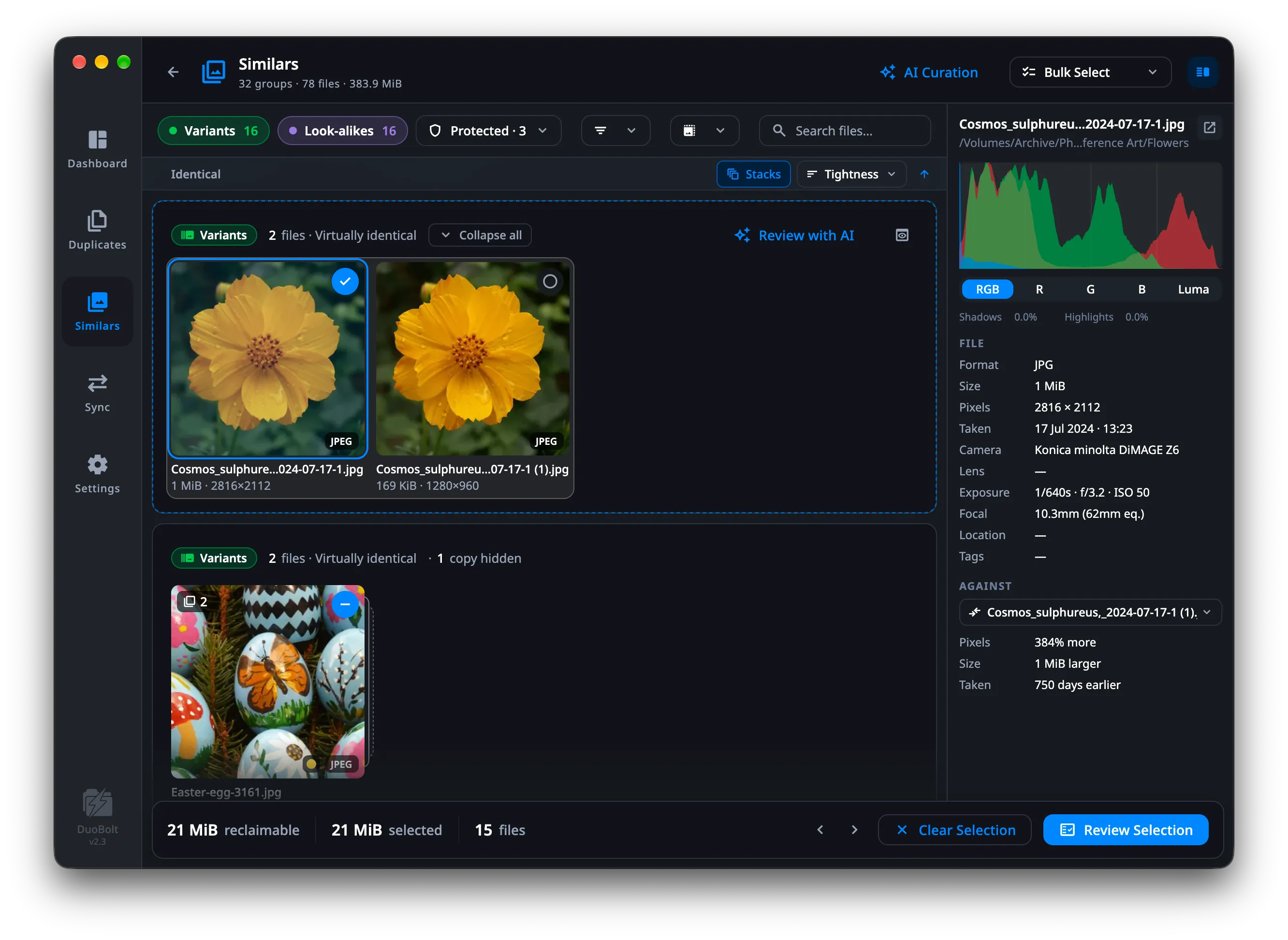Viewport: 1288px width, 940px height.
Task: Click the stack count badge on Easter-egg thumbnail
Action: [x=195, y=602]
